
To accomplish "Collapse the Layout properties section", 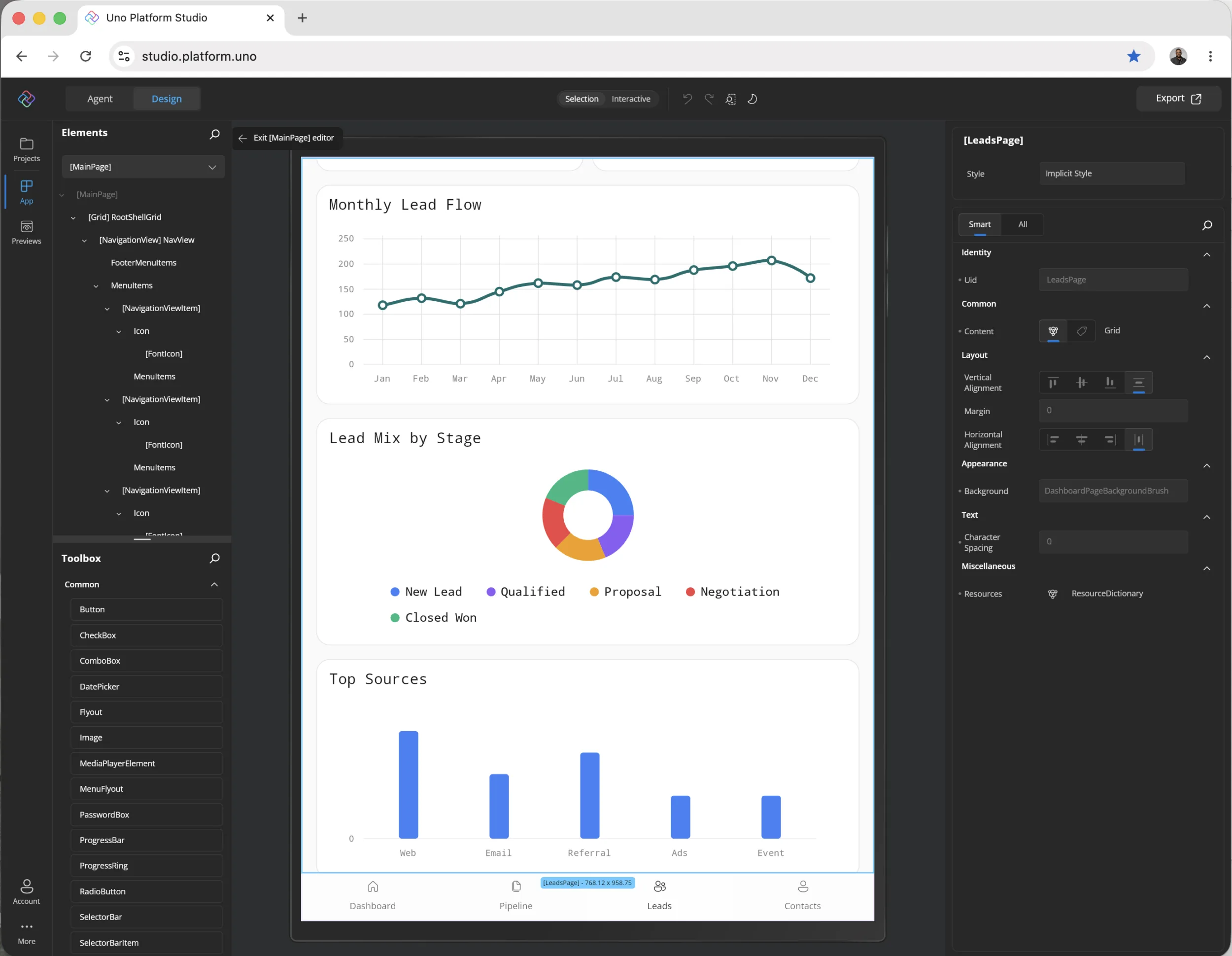I will pos(1206,357).
